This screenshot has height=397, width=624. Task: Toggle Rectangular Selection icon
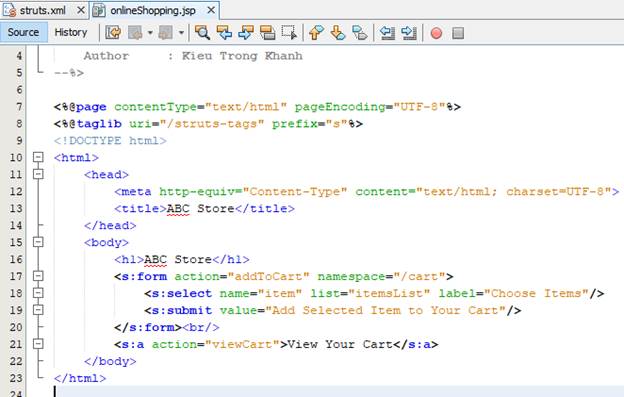[x=289, y=33]
